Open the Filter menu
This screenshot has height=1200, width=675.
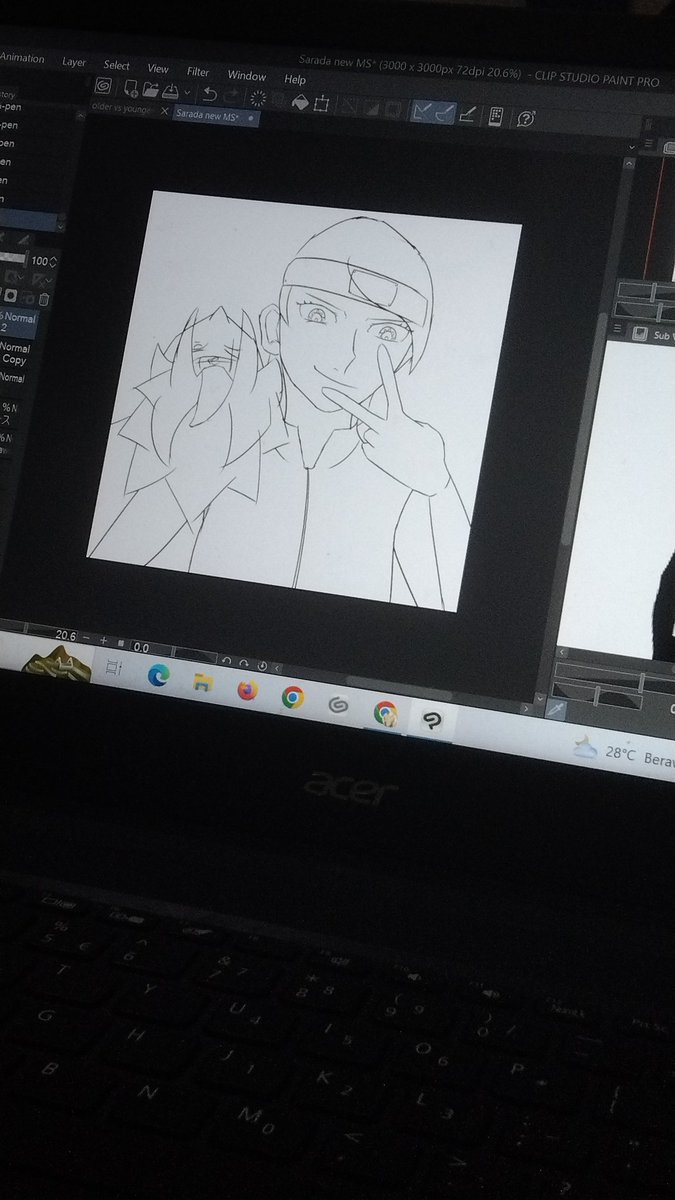point(198,72)
